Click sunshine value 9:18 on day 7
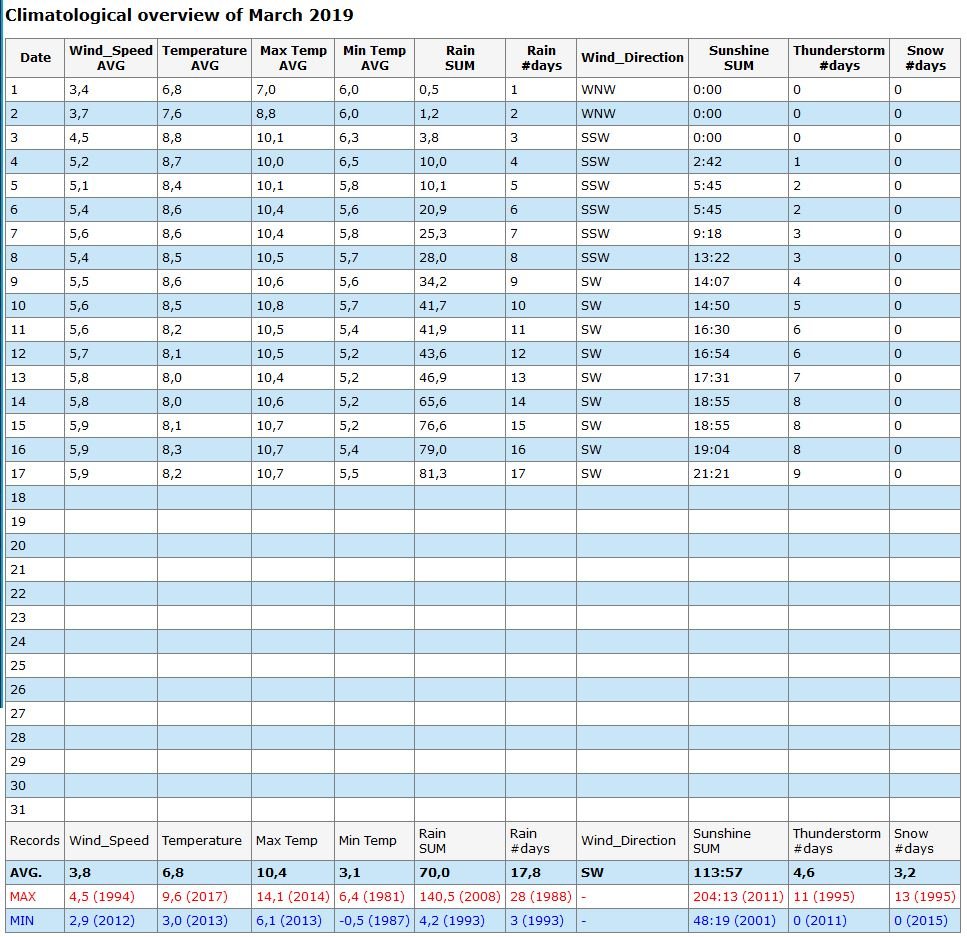The image size is (967, 937). click(707, 234)
